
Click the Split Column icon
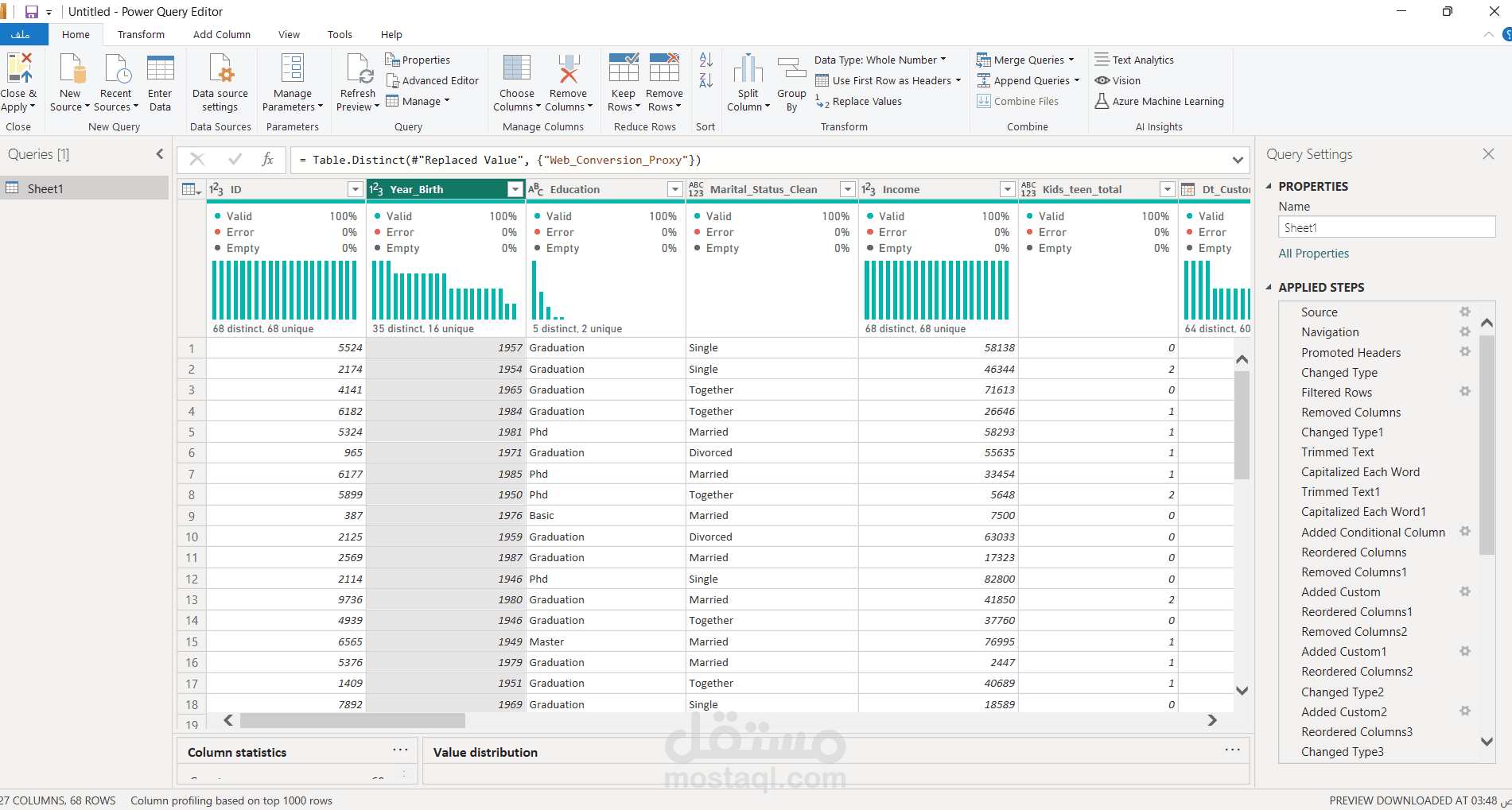[x=748, y=68]
